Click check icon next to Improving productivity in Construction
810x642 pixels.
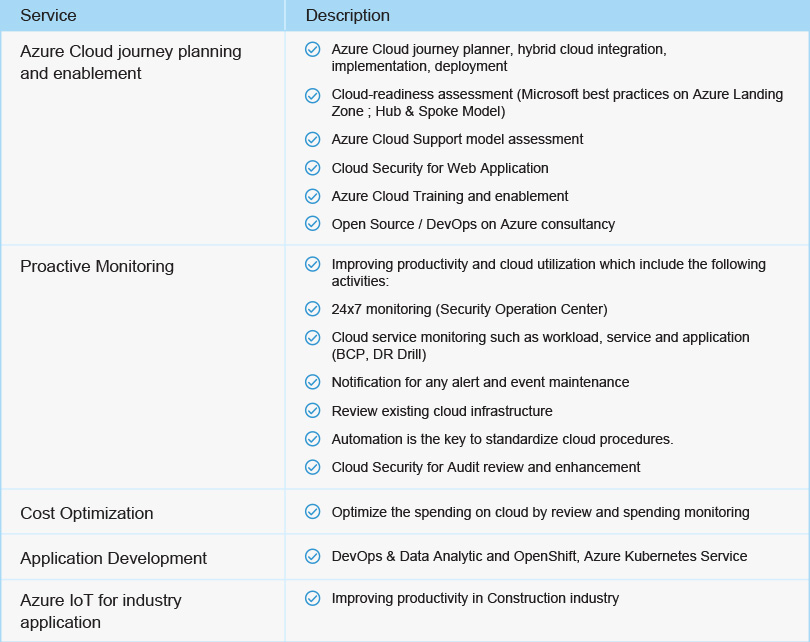pos(313,598)
